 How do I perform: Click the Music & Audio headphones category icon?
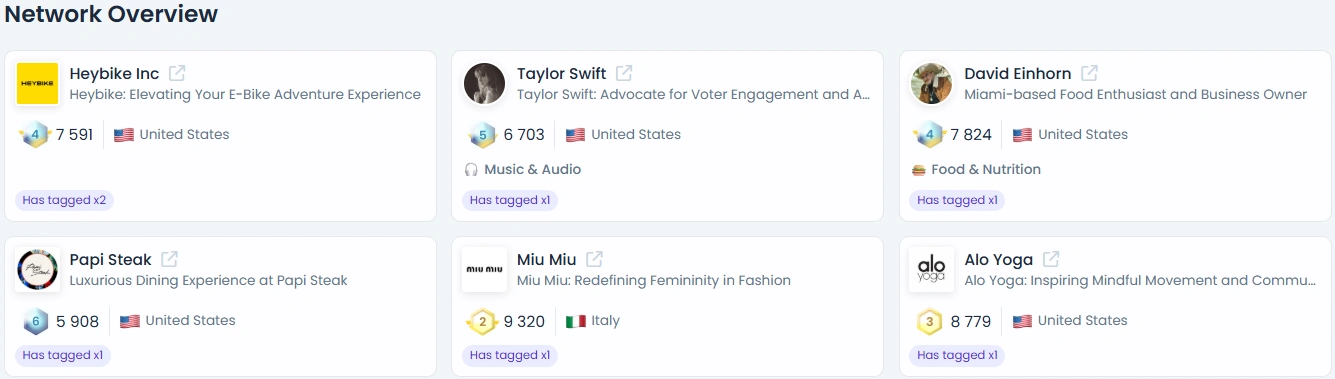tap(472, 170)
